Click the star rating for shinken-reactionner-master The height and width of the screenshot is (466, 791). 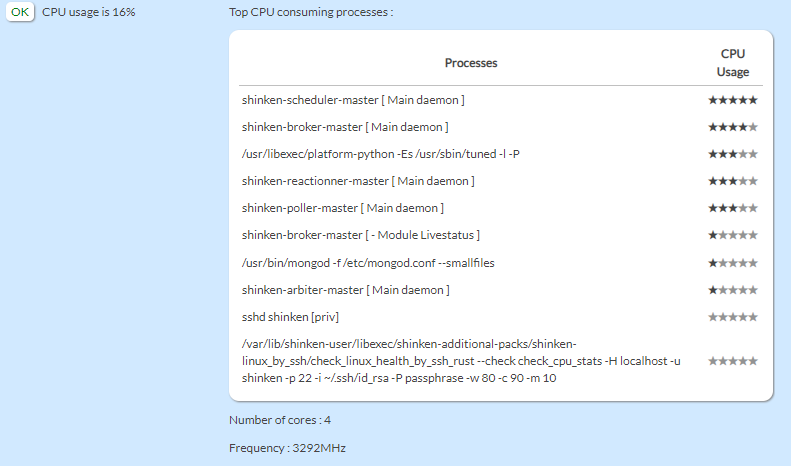pos(732,181)
